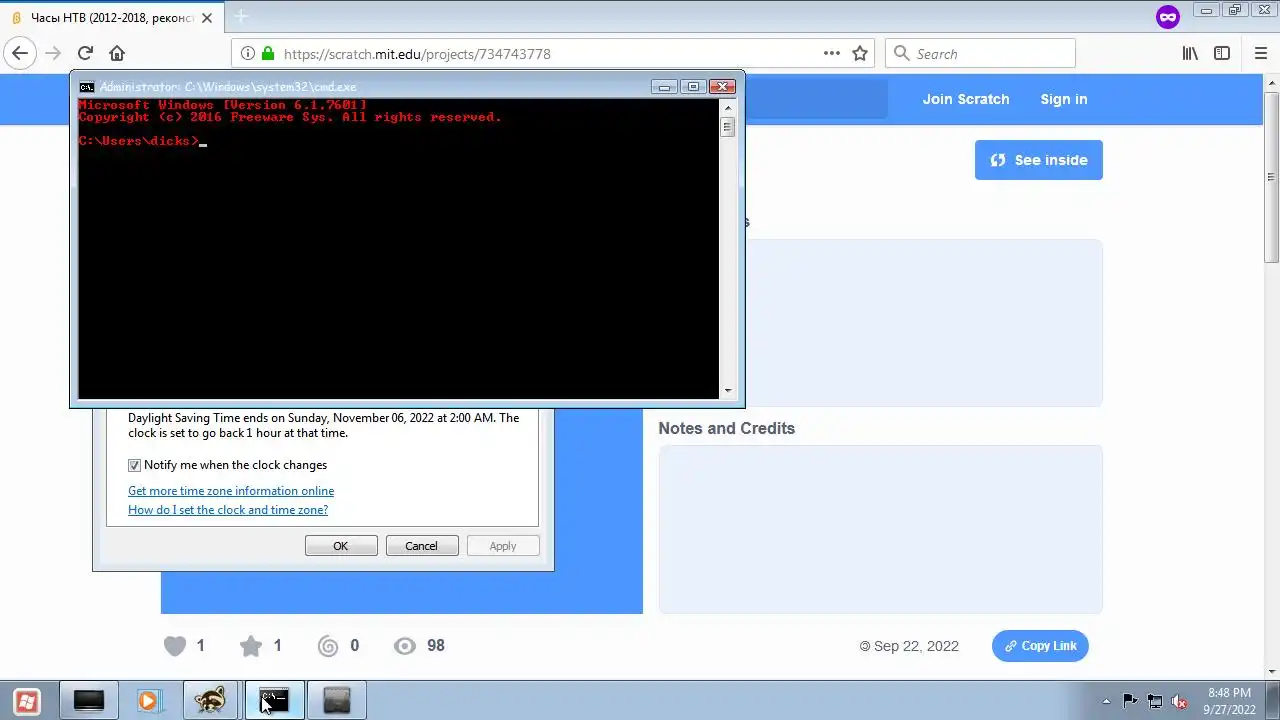Reload the Scratch project page
Screen dimensions: 1280x720
tap(85, 54)
